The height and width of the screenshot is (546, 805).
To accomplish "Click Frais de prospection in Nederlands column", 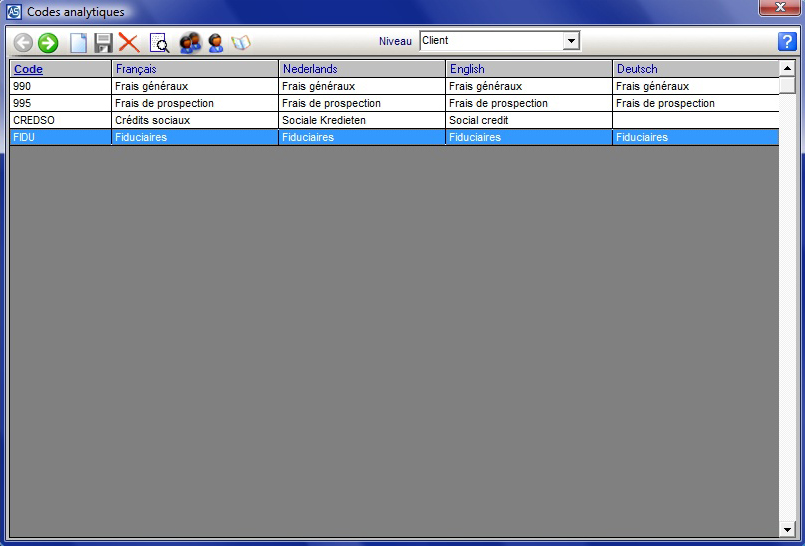I will (x=362, y=103).
